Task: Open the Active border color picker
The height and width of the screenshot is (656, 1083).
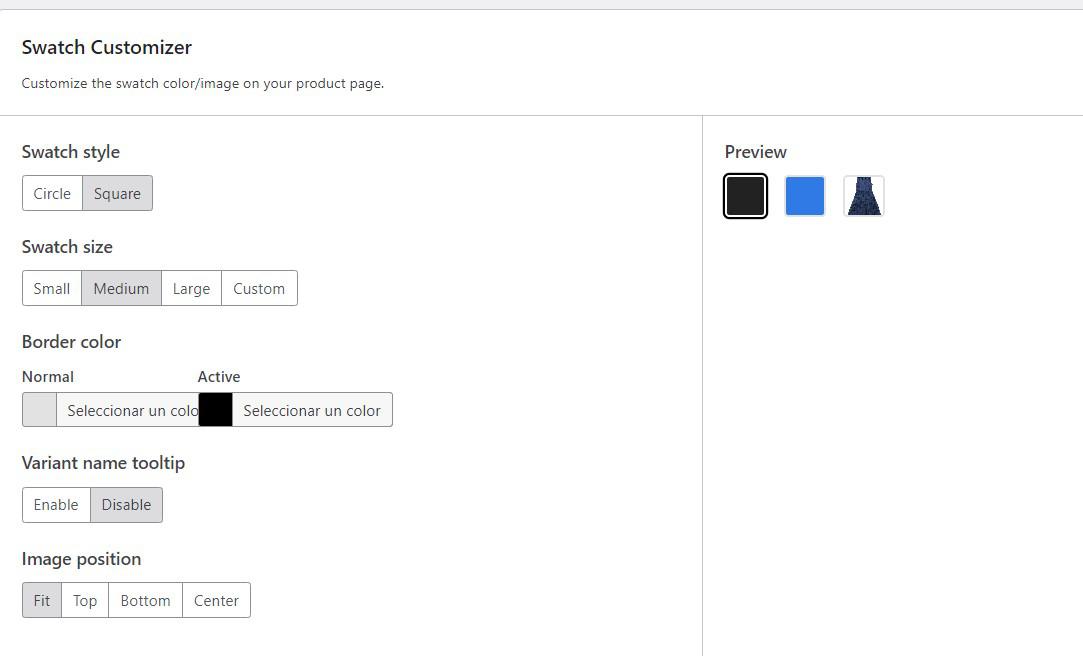Action: [311, 409]
